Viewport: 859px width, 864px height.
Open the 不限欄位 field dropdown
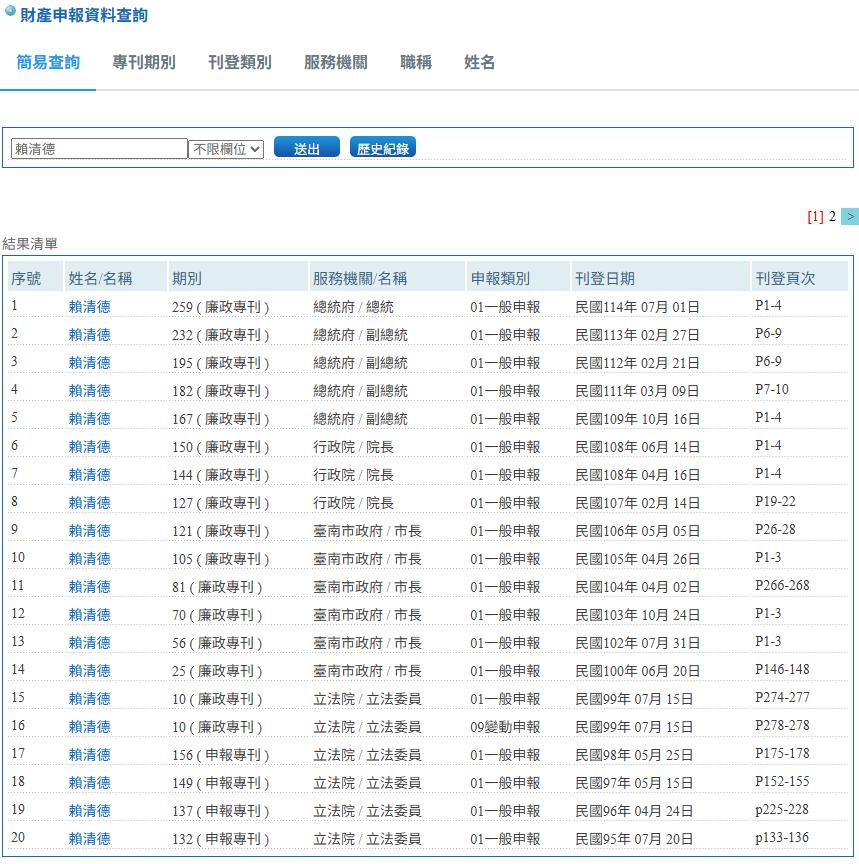(x=226, y=149)
